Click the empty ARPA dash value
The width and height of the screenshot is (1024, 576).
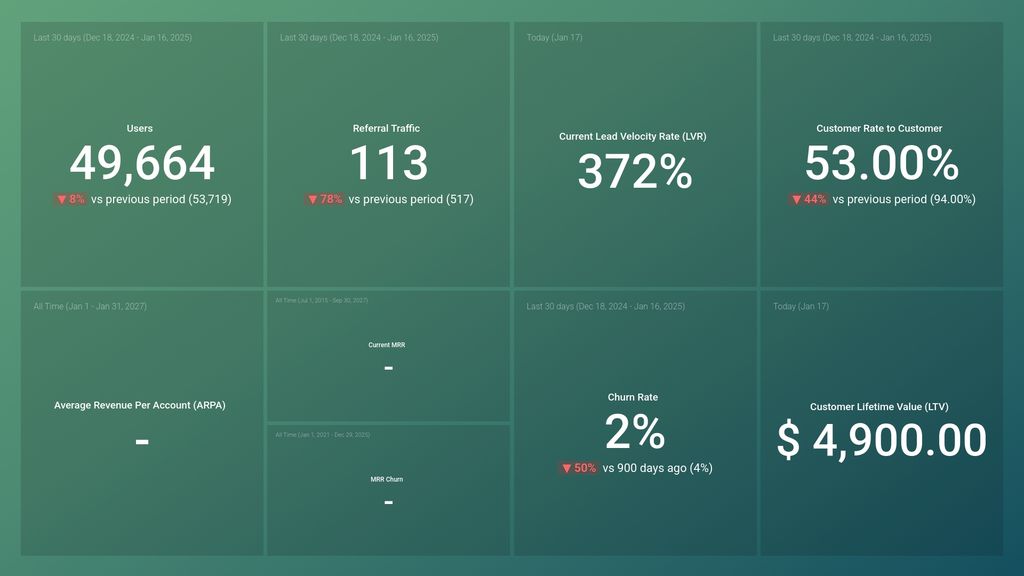point(142,442)
